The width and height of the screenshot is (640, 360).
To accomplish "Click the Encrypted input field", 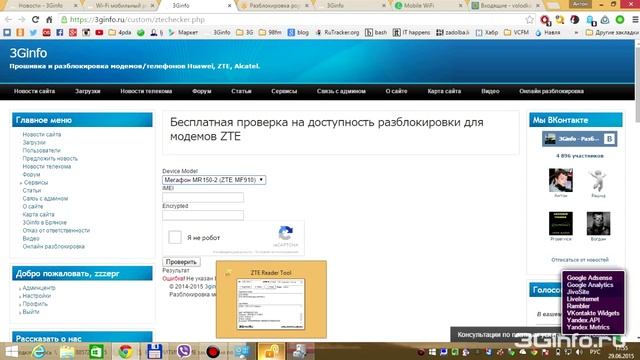I will (203, 215).
